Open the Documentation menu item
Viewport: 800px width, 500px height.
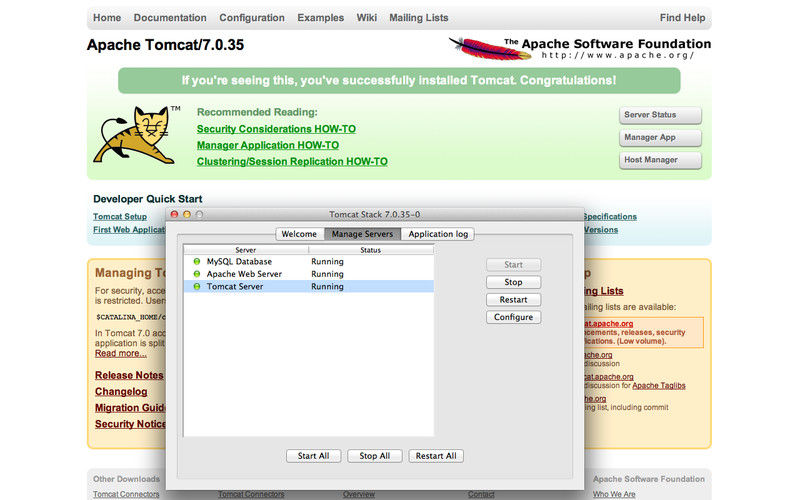170,18
